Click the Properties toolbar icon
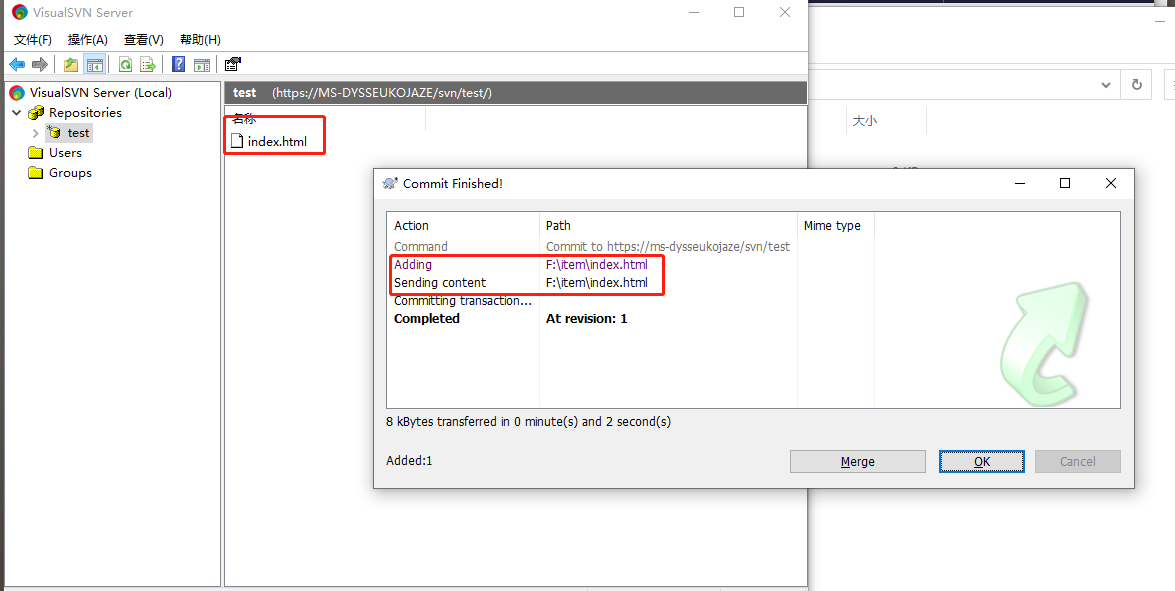This screenshot has height=591, width=1175. coord(233,65)
